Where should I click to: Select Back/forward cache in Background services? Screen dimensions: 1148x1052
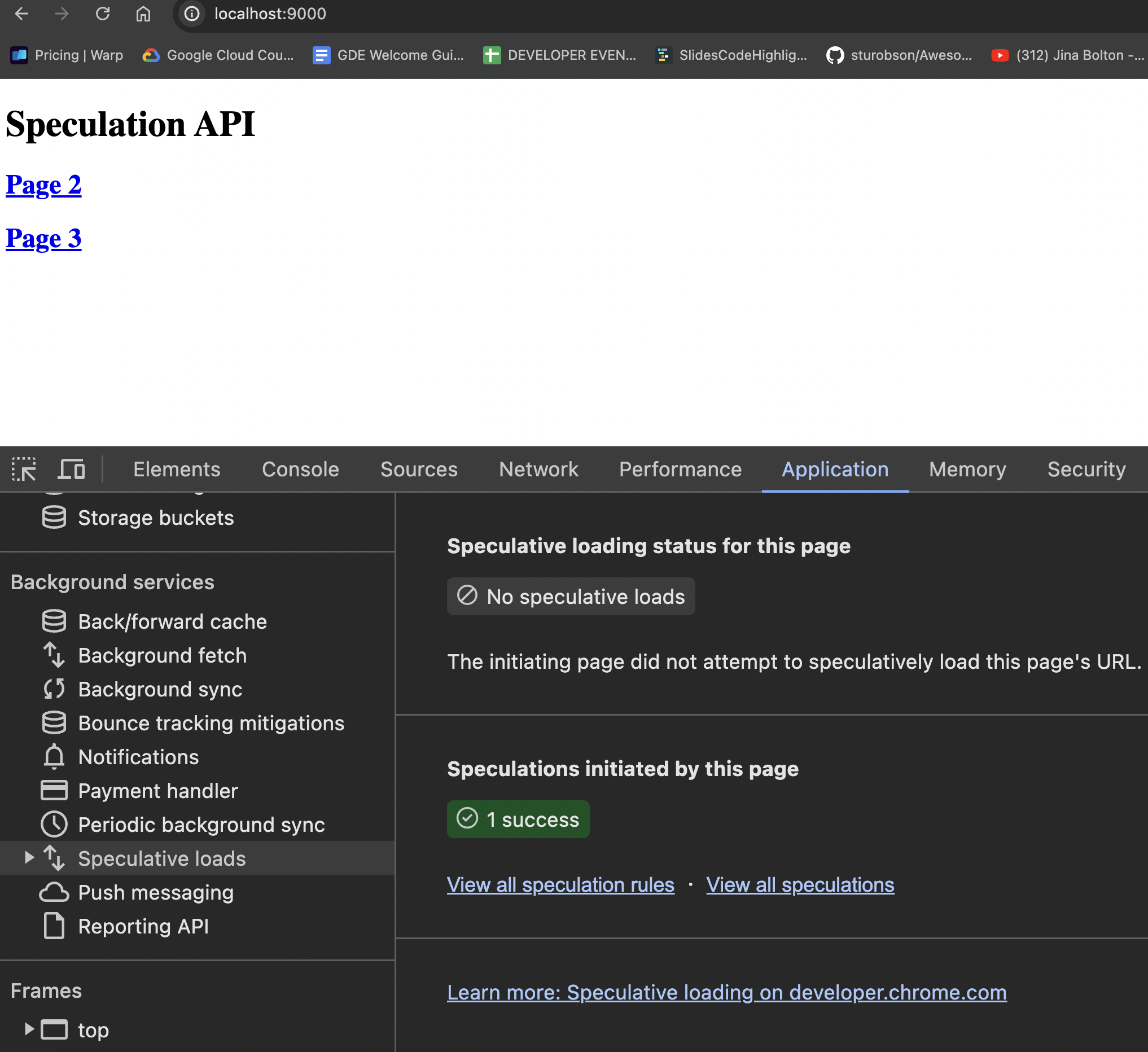tap(172, 621)
